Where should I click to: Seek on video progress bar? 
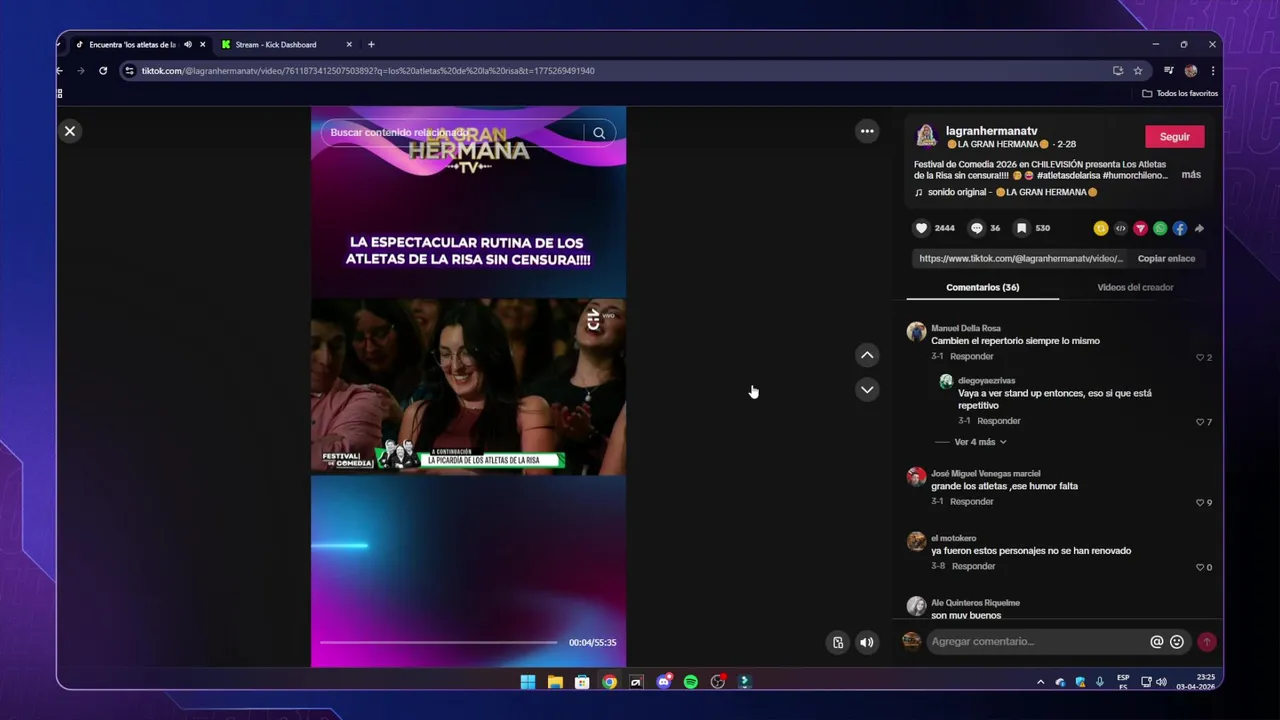click(438, 642)
